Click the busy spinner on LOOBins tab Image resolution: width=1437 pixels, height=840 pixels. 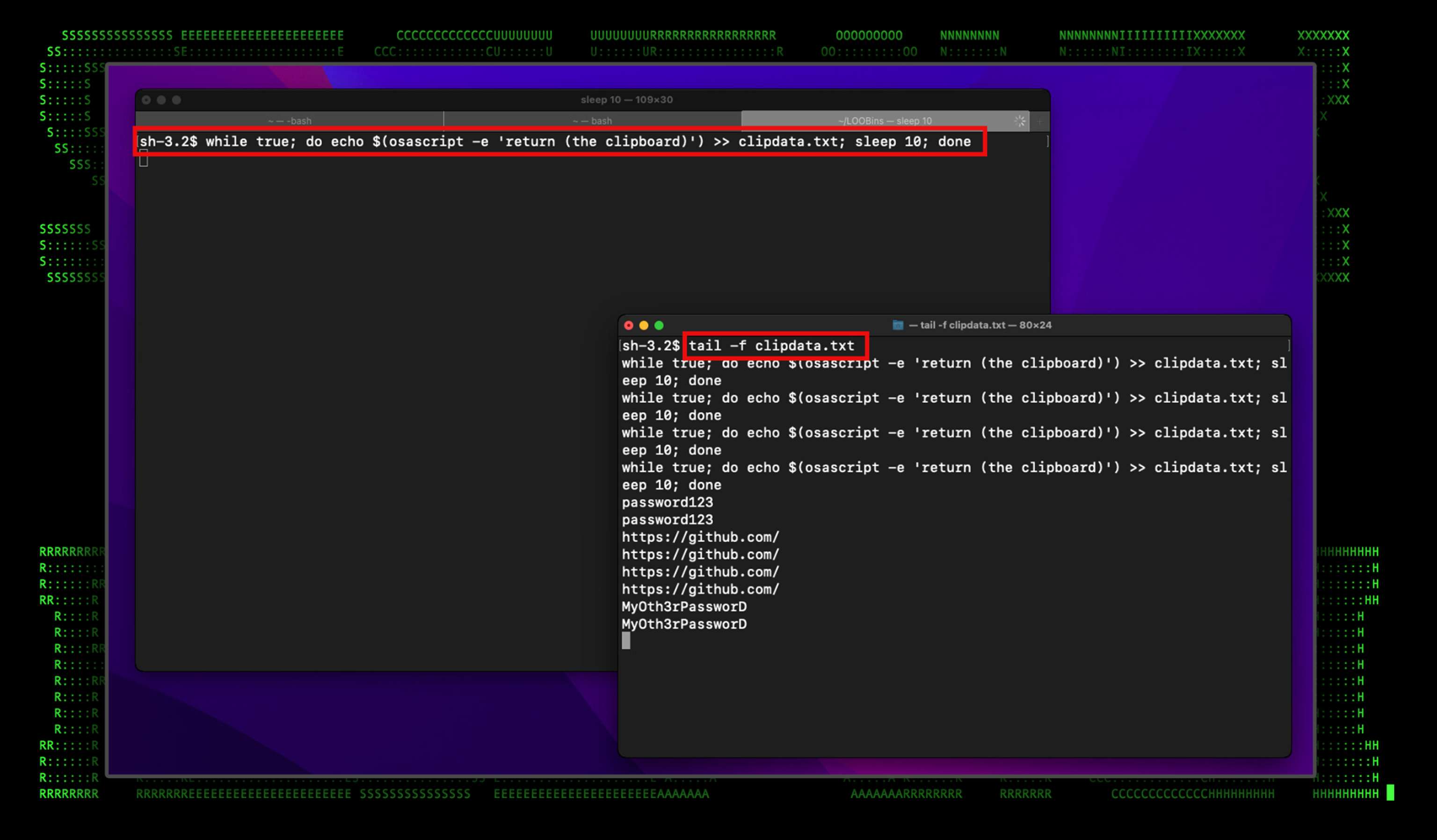[1020, 121]
